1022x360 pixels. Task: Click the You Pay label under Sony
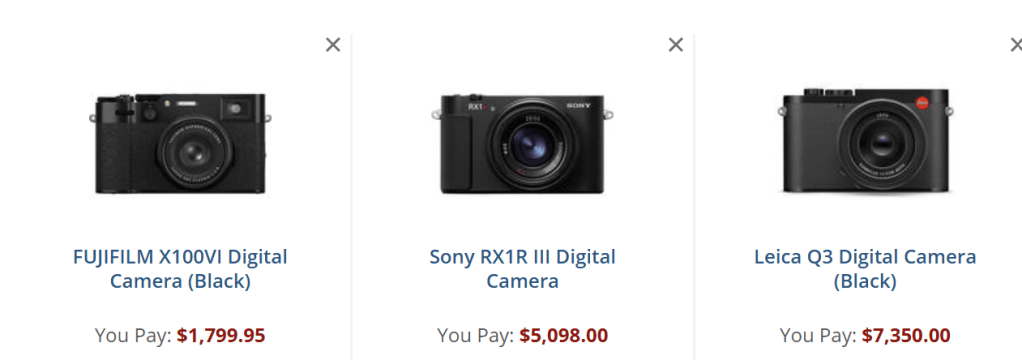476,336
